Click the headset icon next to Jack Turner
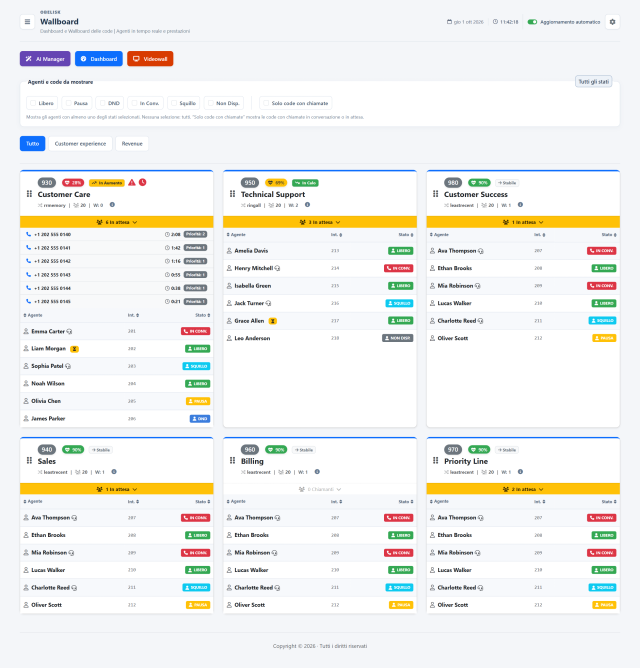 pyautogui.click(x=268, y=303)
